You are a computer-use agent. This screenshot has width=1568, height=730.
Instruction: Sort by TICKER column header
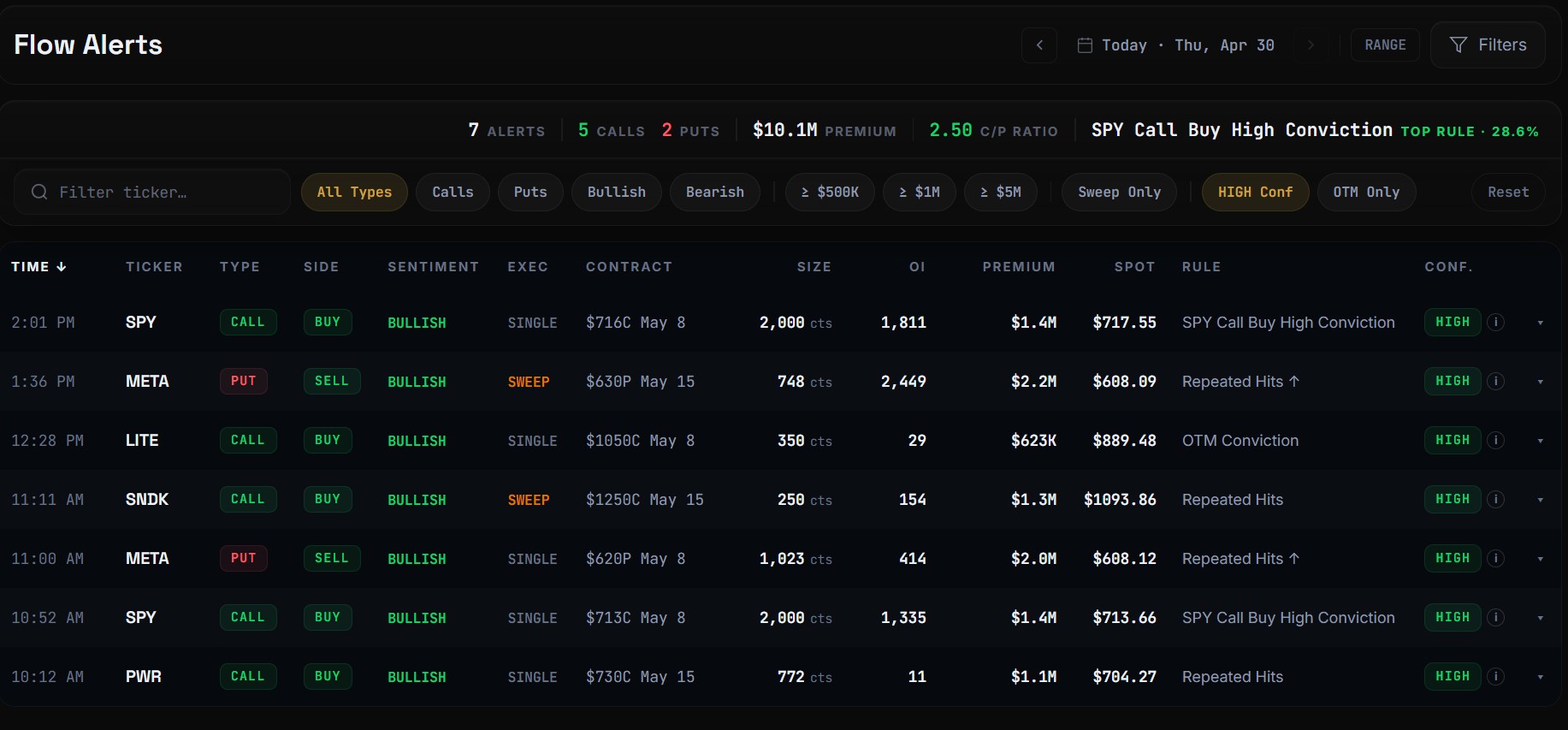click(154, 267)
